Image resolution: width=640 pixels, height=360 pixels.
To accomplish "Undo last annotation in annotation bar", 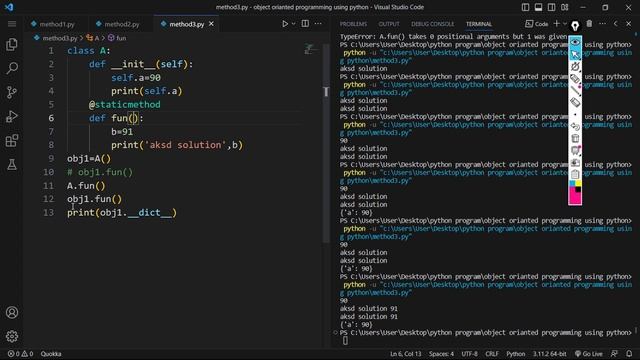I will 575,127.
